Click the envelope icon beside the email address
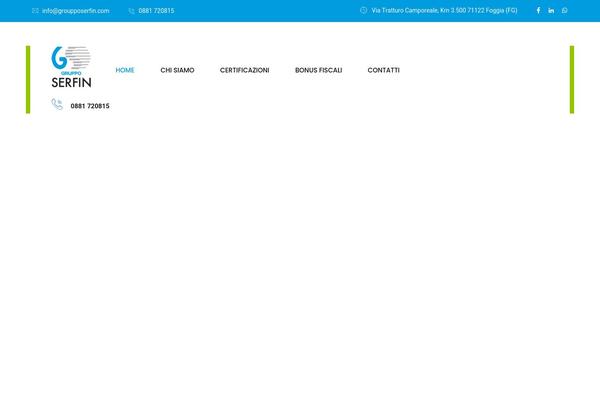The image size is (600, 400). coord(35,11)
